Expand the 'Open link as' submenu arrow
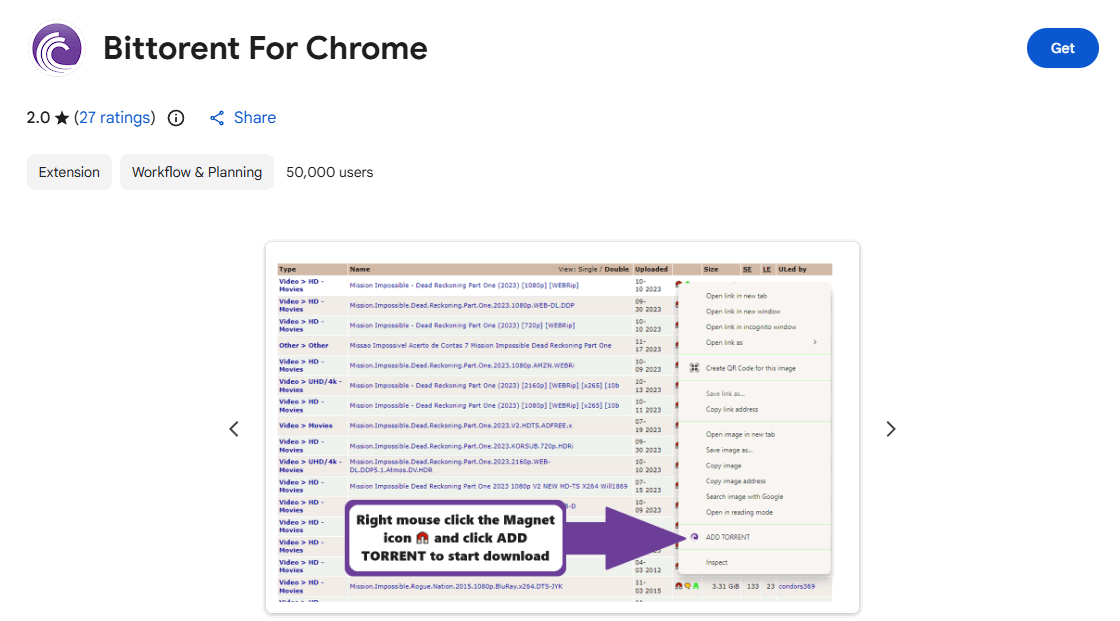 (x=815, y=342)
